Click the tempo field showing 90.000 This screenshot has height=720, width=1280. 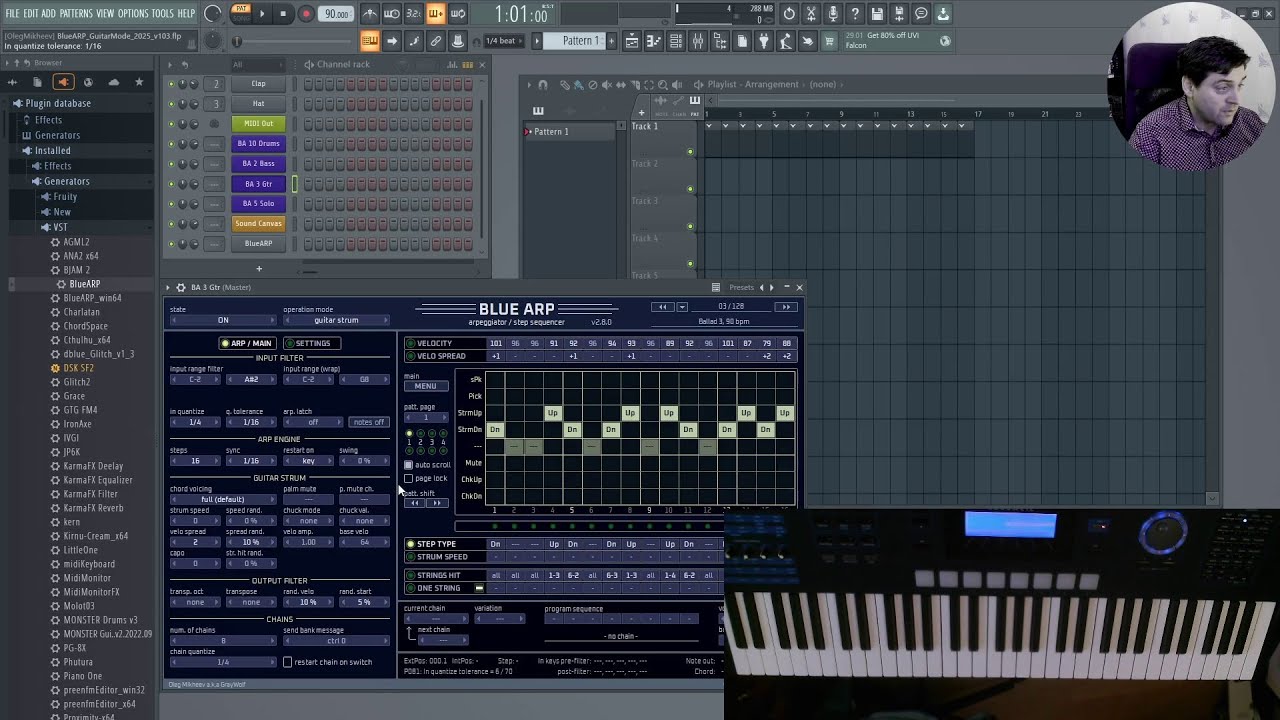[x=337, y=14]
